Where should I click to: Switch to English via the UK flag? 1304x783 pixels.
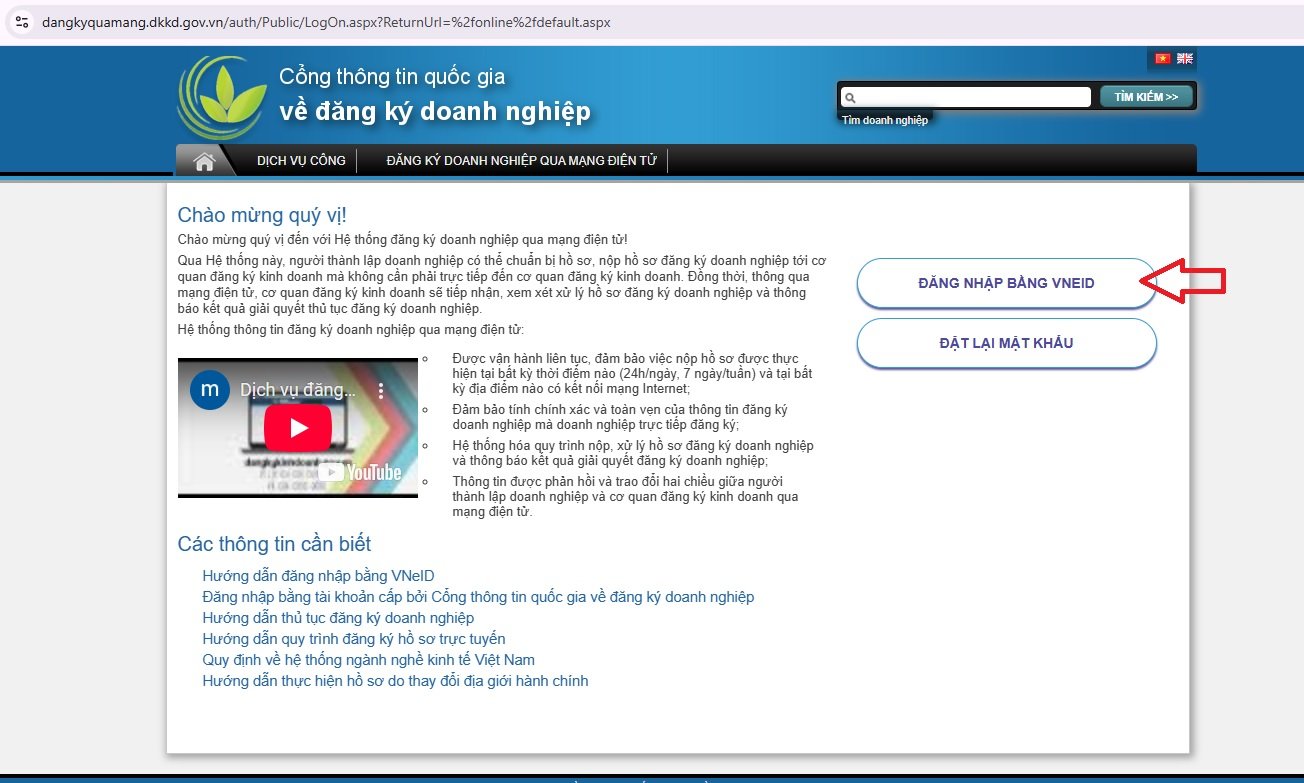(x=1185, y=59)
